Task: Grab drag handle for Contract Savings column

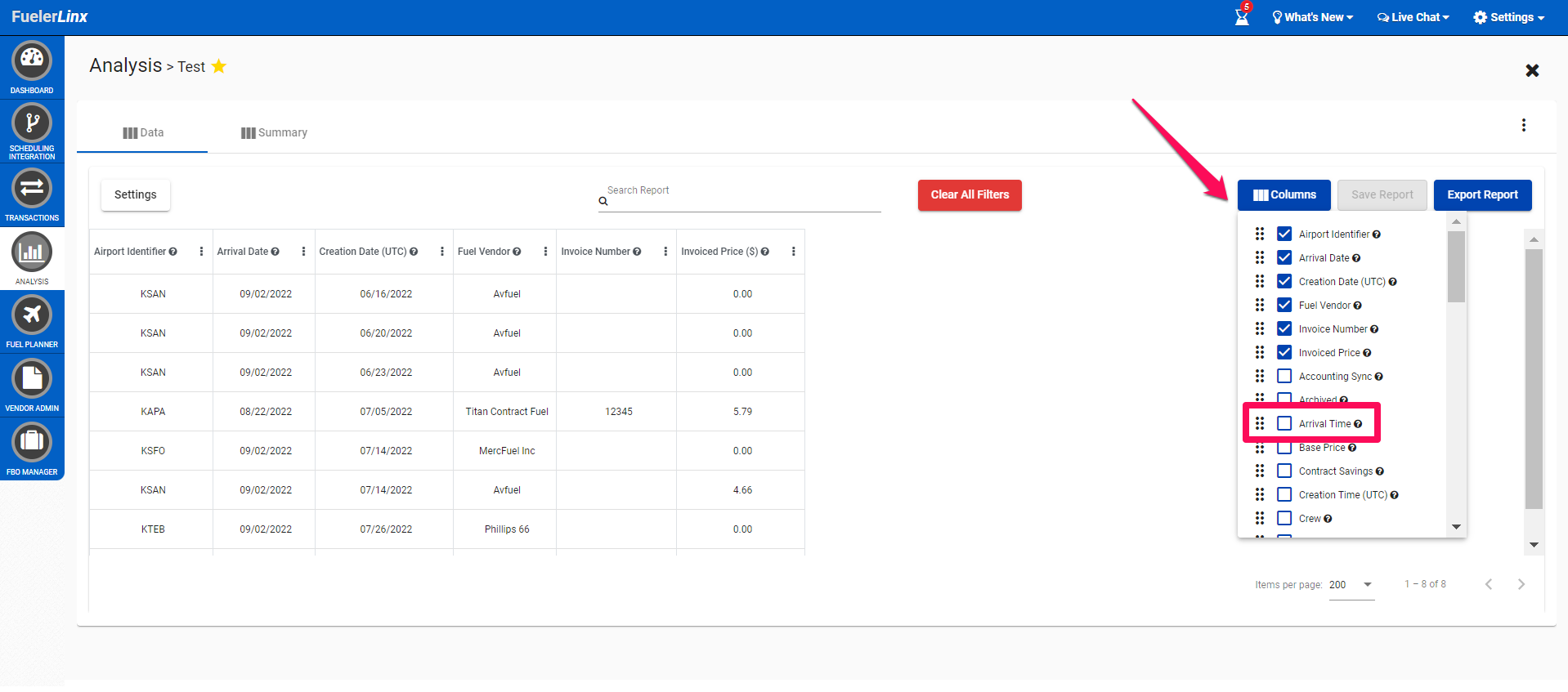Action: (x=1260, y=471)
